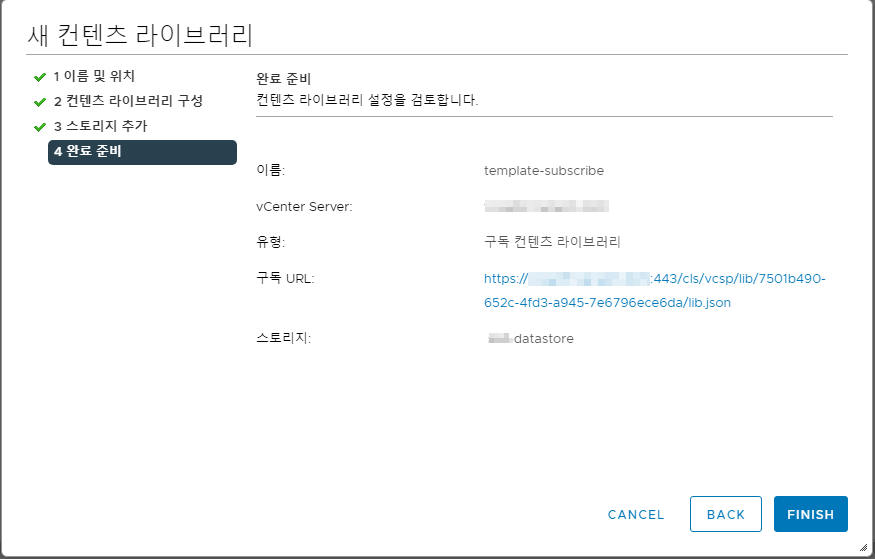This screenshot has height=559, width=875.
Task: Click the 유형: label
Action: pyautogui.click(x=271, y=242)
